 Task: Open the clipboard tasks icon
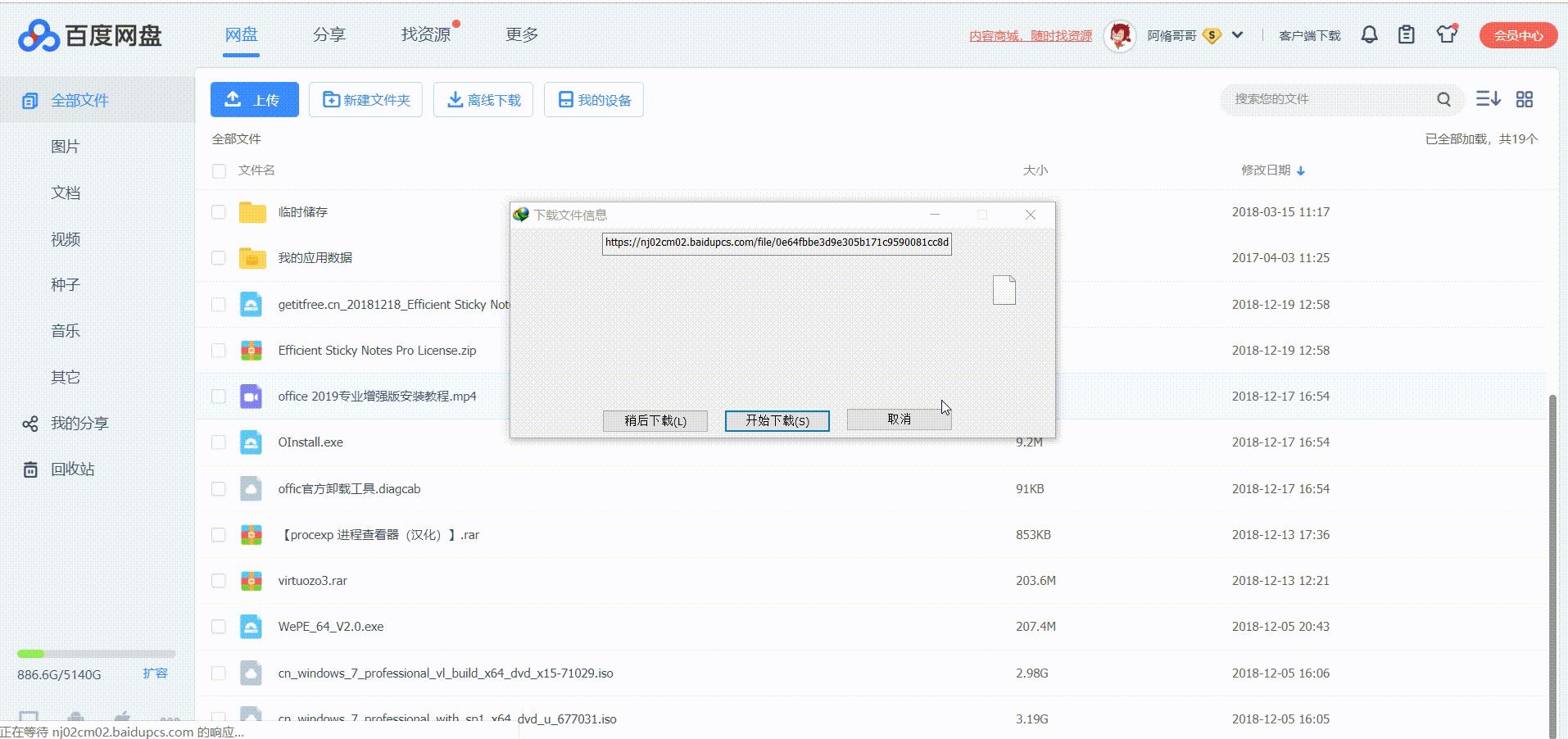(x=1407, y=34)
